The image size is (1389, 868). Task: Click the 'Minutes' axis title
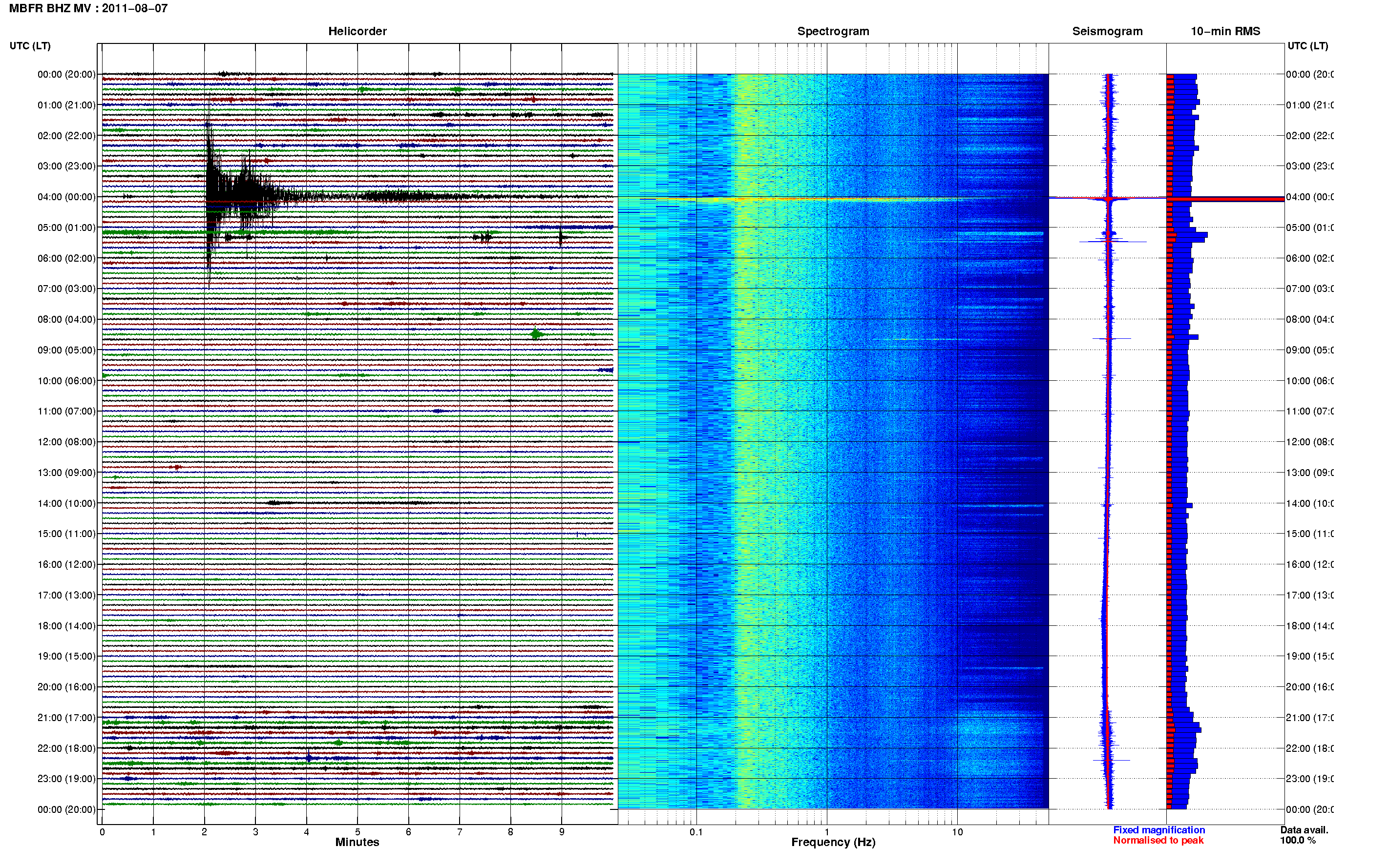click(x=357, y=842)
